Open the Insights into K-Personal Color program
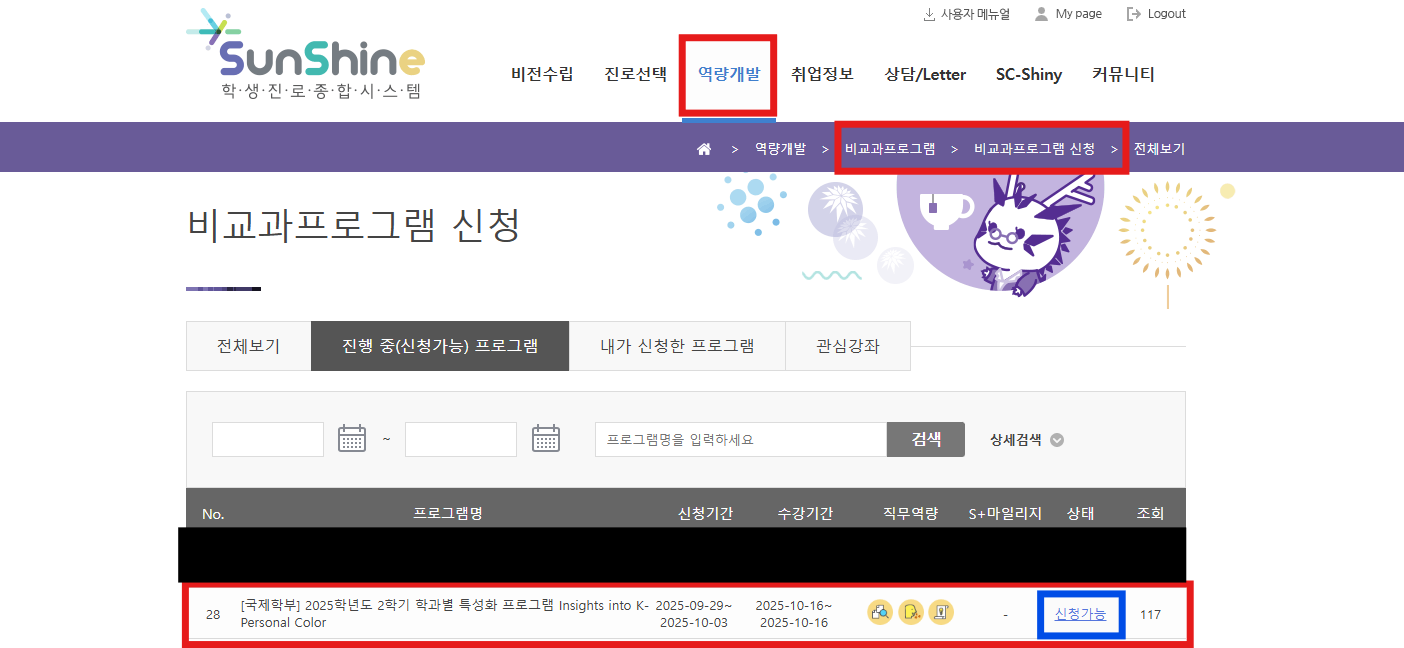Screen dimensions: 1404x648 [445, 613]
